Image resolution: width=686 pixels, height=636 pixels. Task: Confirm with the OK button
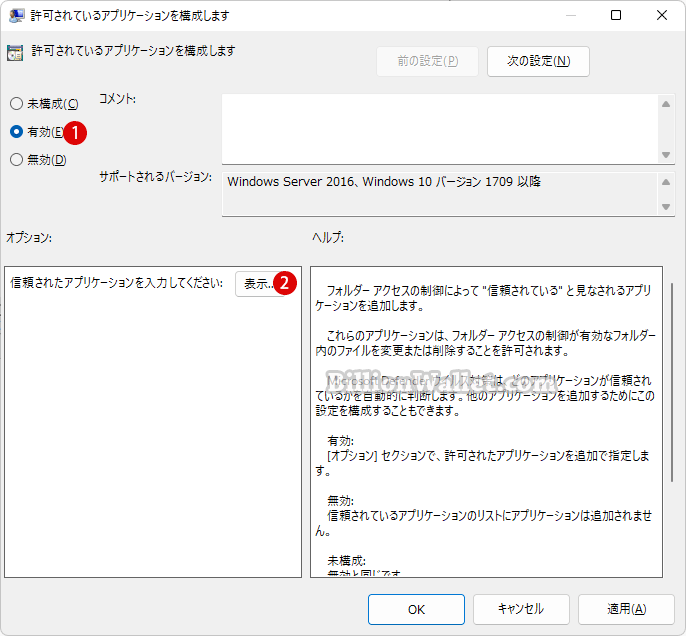click(416, 609)
